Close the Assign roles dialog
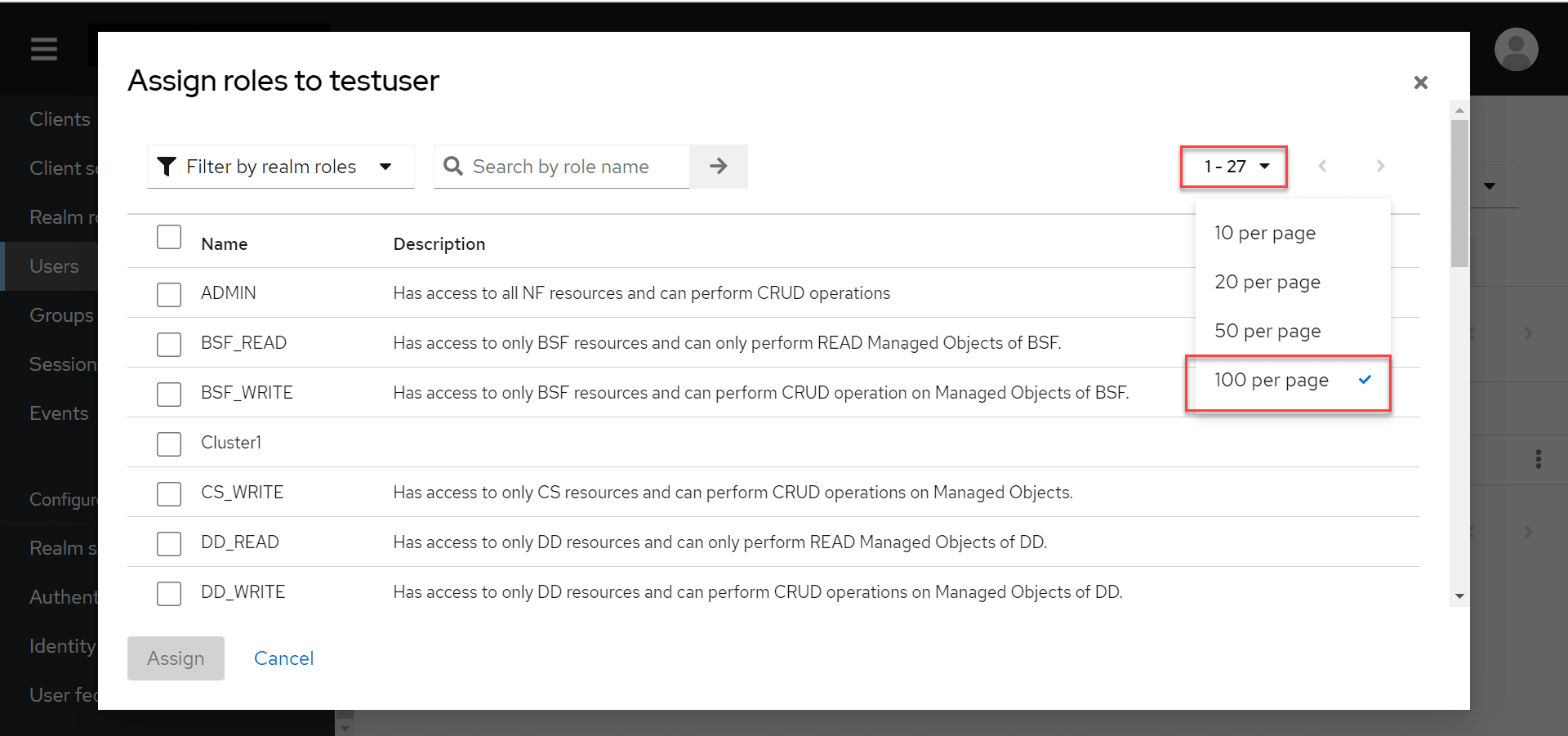The image size is (1568, 736). [x=1421, y=83]
